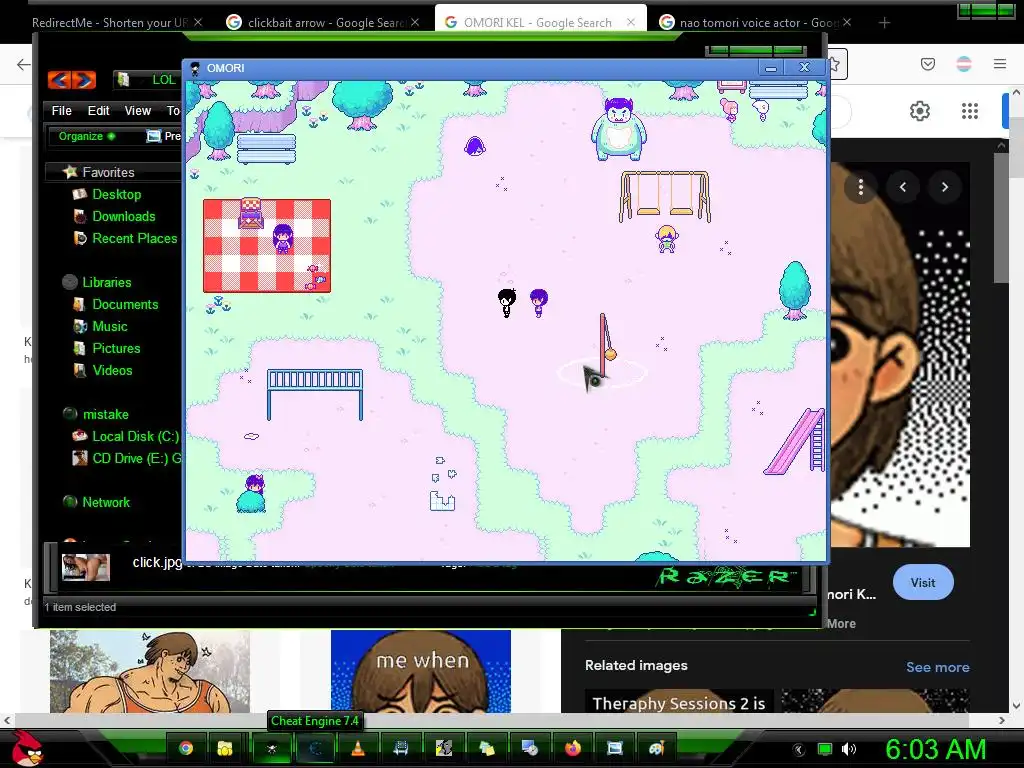Image resolution: width=1024 pixels, height=768 pixels.
Task: Click the browser horizontal scrollbar right arrow
Action: 1001,720
